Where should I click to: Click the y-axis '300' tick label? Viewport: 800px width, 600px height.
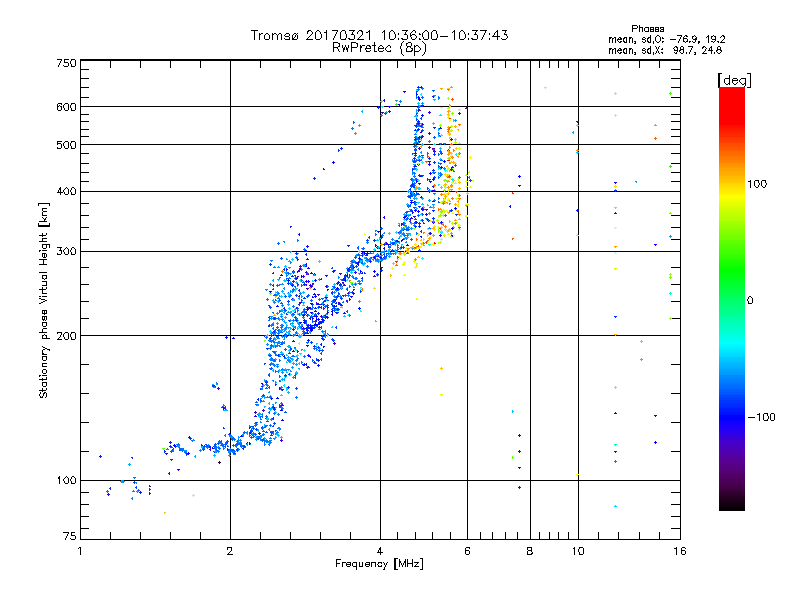click(x=66, y=252)
